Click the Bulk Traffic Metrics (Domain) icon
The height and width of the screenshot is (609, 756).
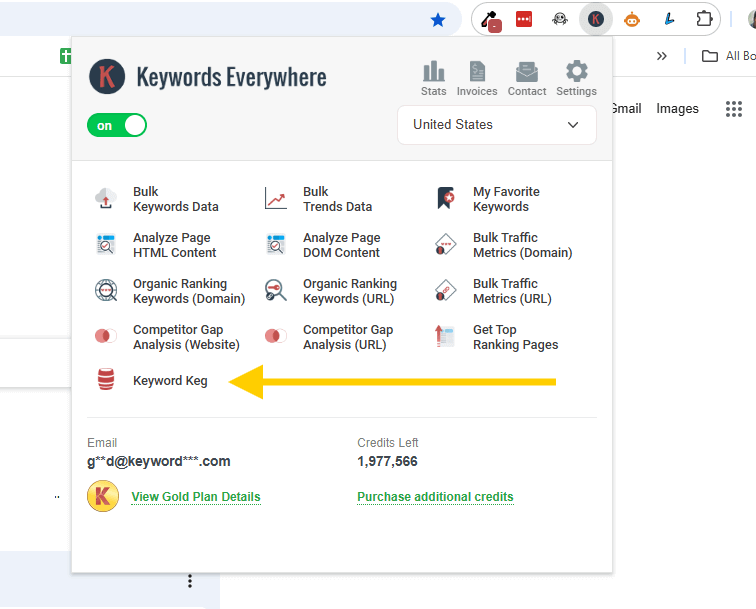pos(445,244)
